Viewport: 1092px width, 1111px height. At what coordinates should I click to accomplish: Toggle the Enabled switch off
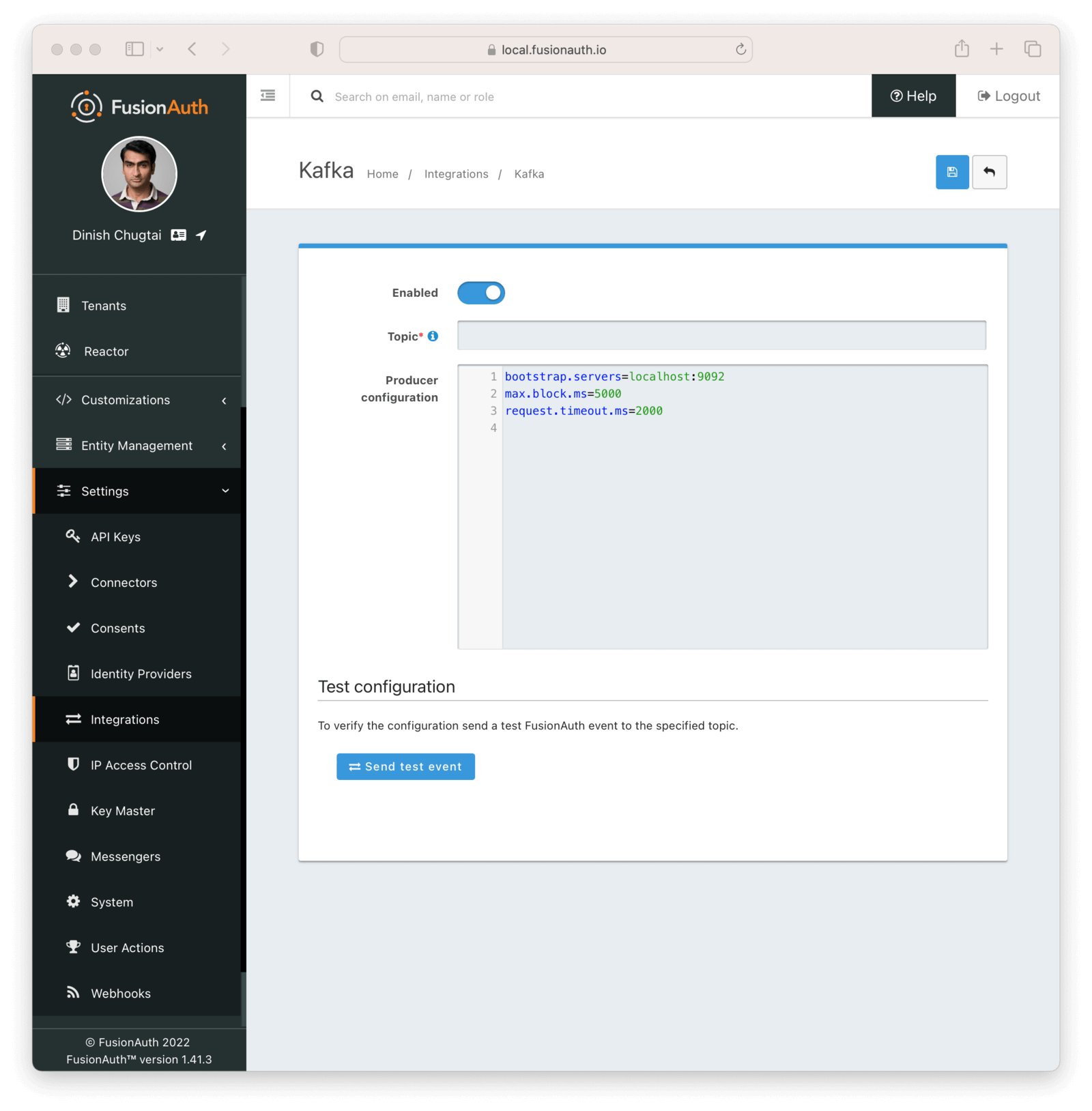coord(481,293)
